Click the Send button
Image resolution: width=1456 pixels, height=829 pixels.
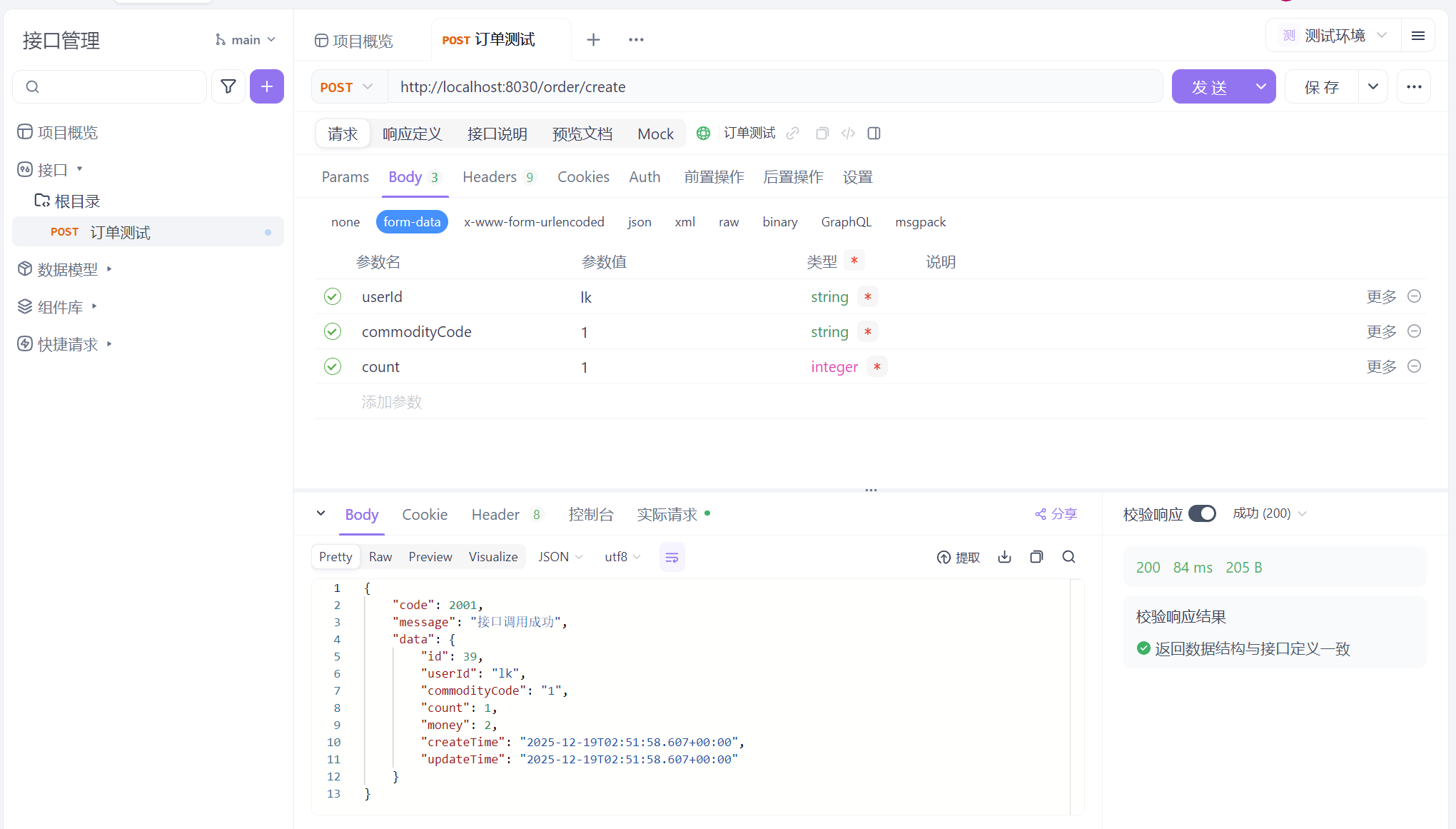1209,86
